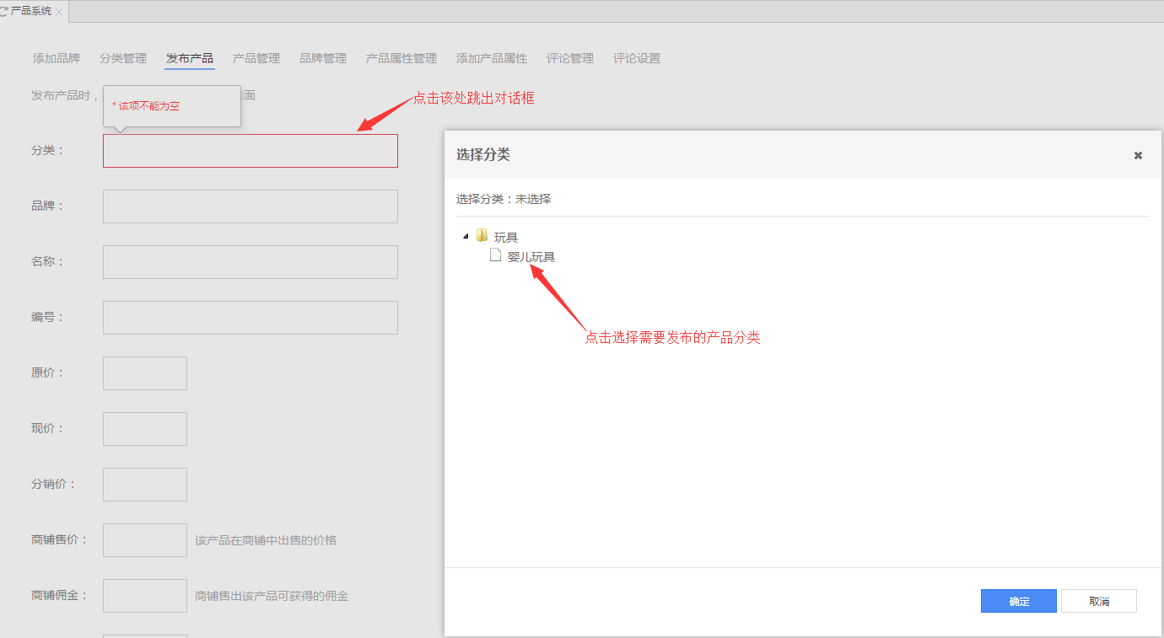The height and width of the screenshot is (638, 1164).
Task: Focus the 品牌 input field
Action: click(x=250, y=206)
